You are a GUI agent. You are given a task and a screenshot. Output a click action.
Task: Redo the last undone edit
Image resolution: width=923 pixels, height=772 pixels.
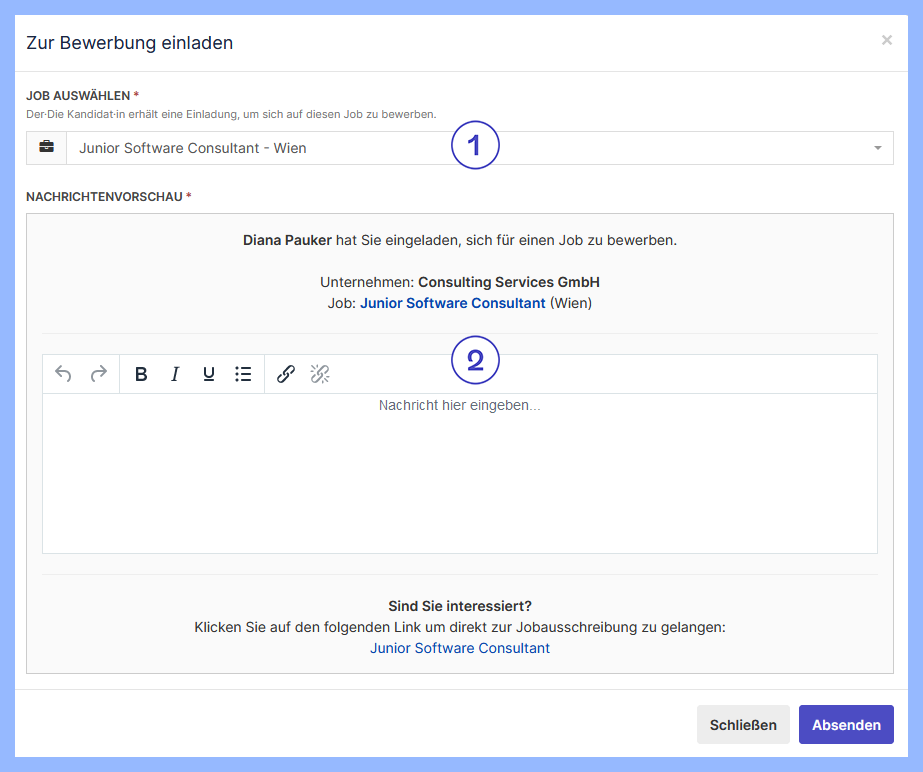click(x=98, y=374)
